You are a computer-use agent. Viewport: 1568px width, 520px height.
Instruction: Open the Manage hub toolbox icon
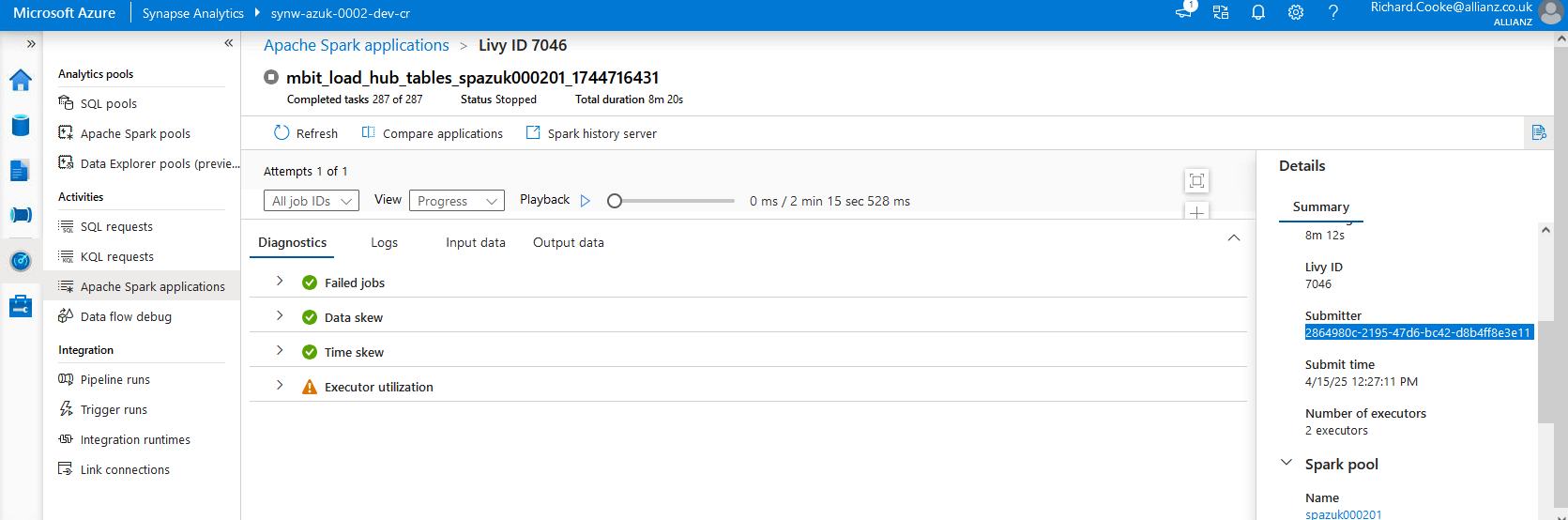21,306
